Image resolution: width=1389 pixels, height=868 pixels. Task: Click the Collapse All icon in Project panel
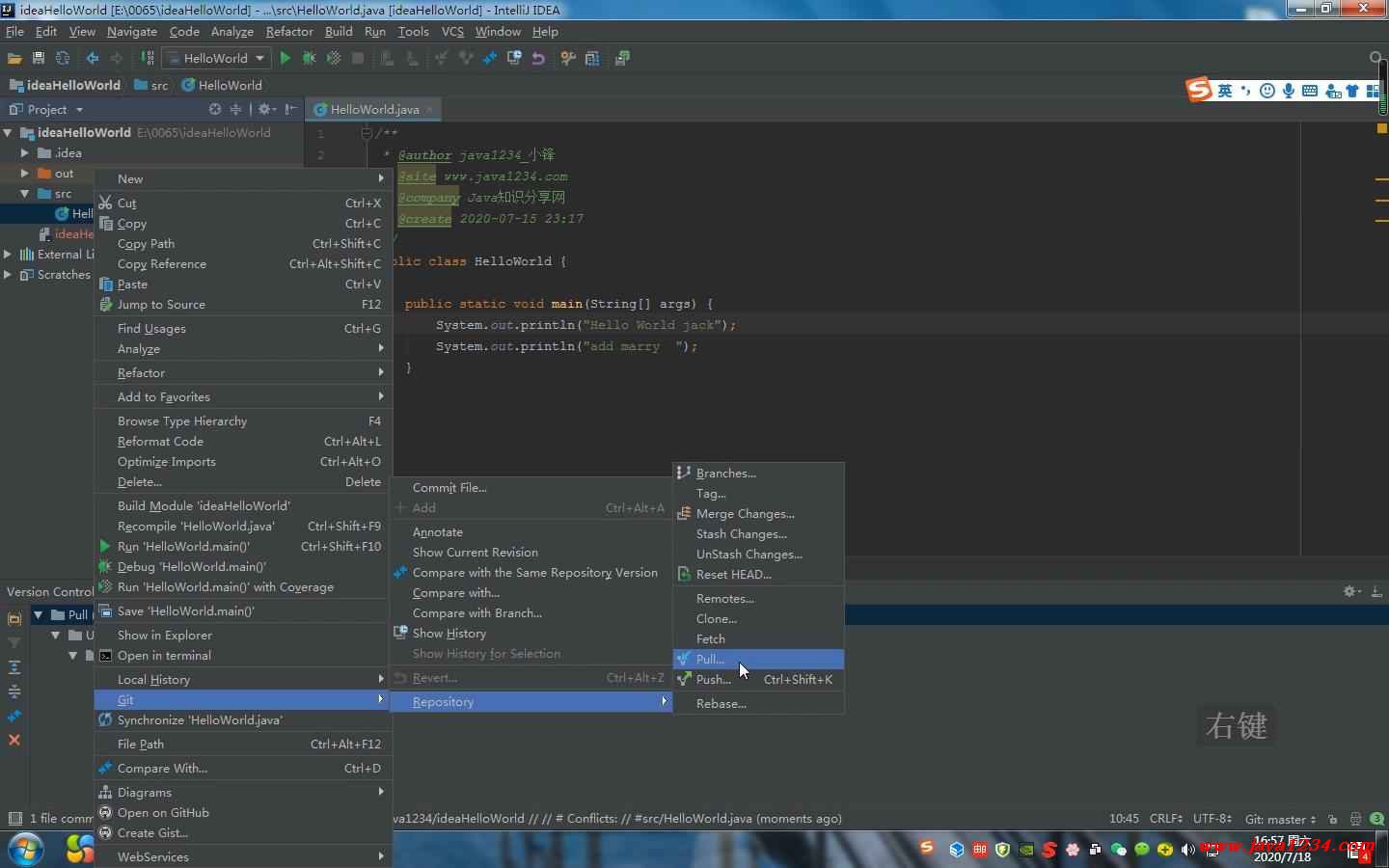click(235, 109)
